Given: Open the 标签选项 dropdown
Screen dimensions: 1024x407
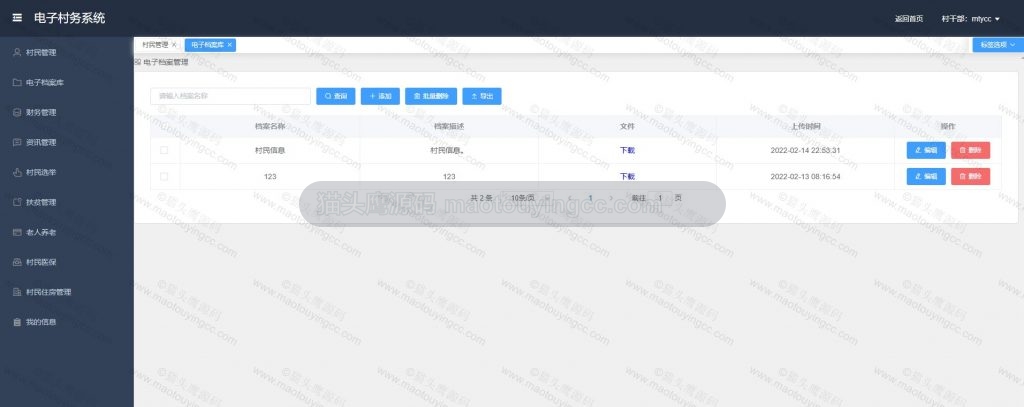Looking at the screenshot, I should pos(998,44).
